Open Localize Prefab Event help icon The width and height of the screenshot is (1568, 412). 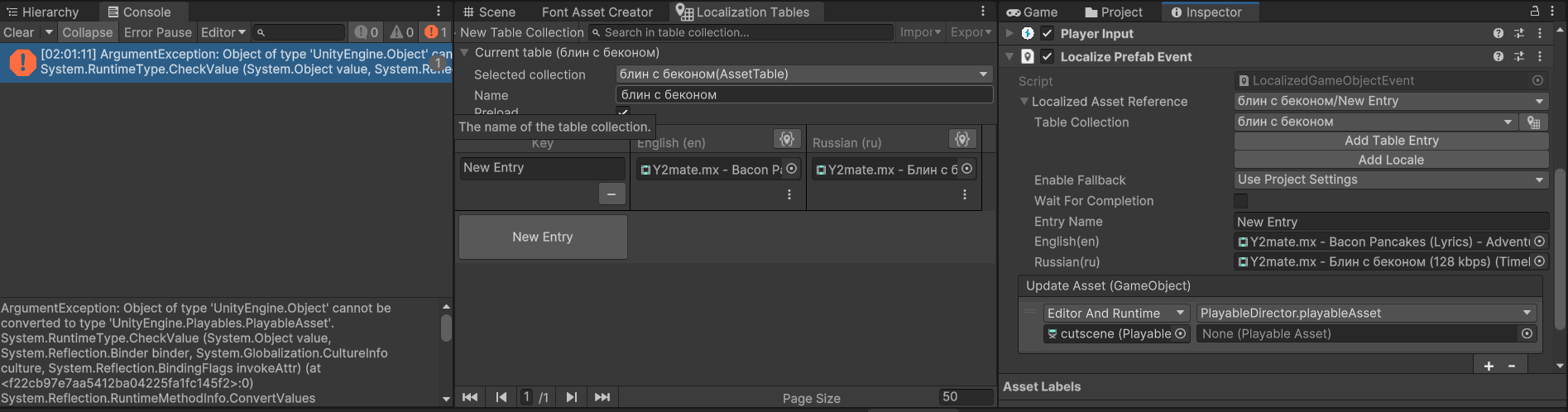coord(1498,56)
